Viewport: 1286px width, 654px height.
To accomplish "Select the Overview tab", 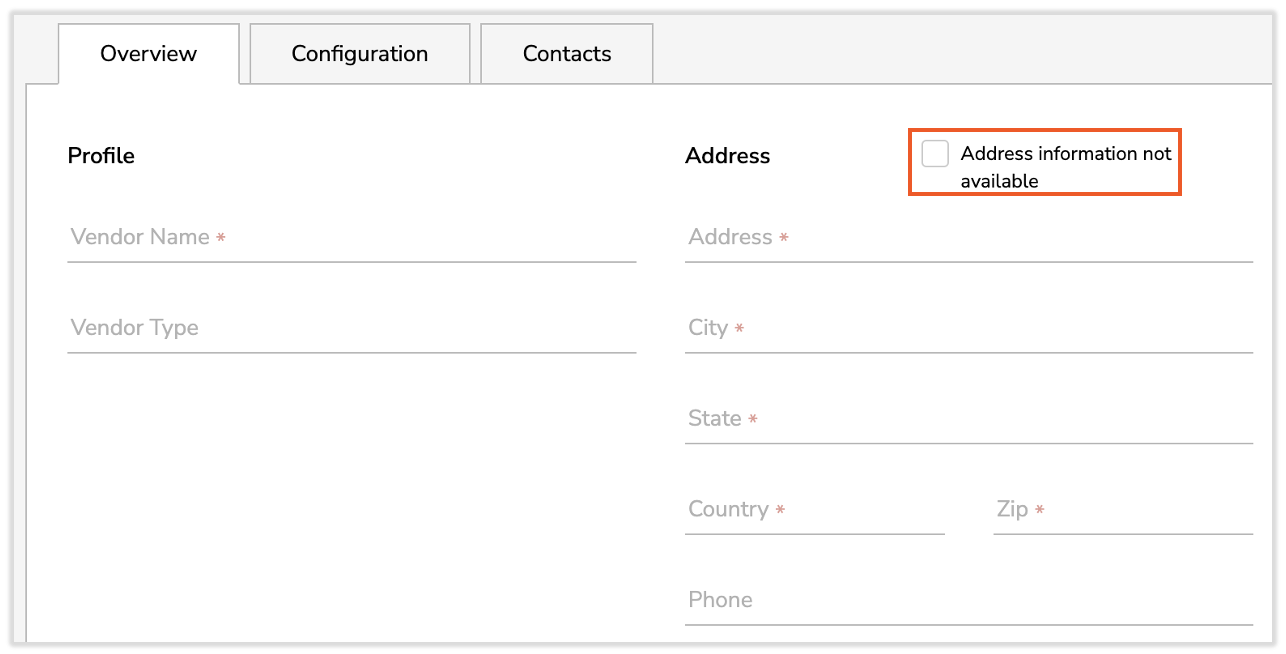I will 147,53.
